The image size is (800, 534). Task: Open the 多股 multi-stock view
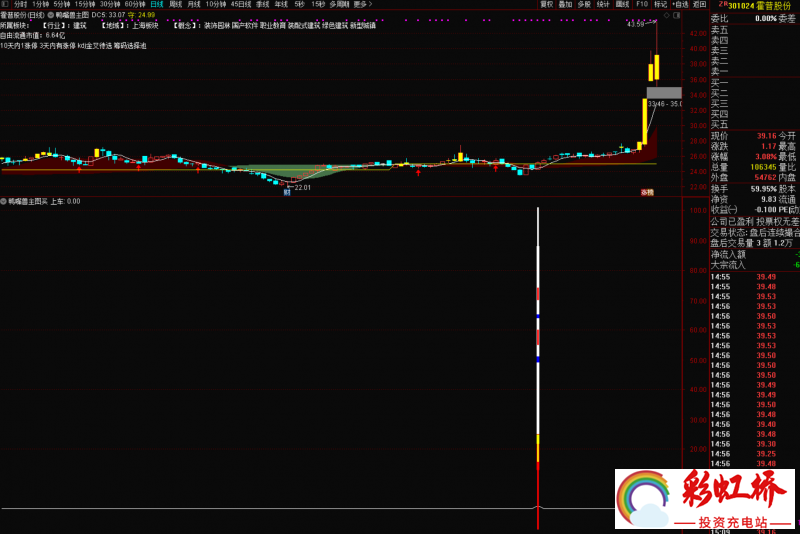[584, 4]
